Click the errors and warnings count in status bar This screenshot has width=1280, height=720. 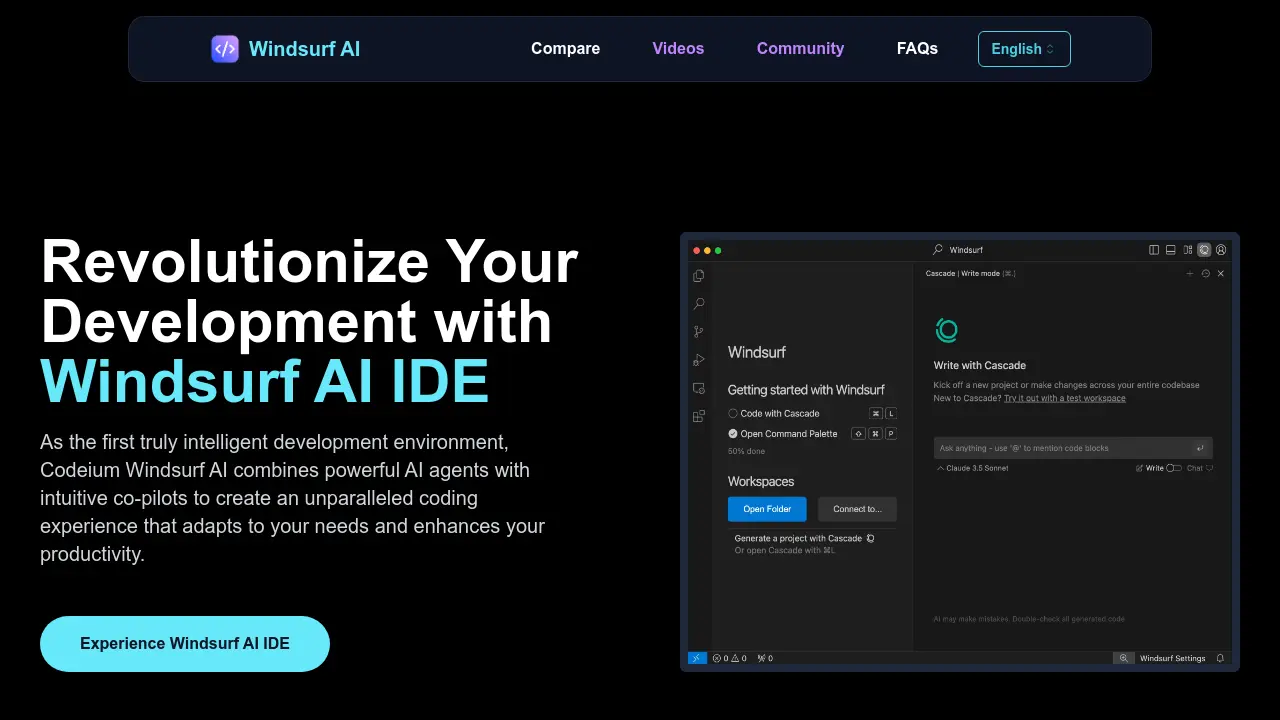coord(730,658)
